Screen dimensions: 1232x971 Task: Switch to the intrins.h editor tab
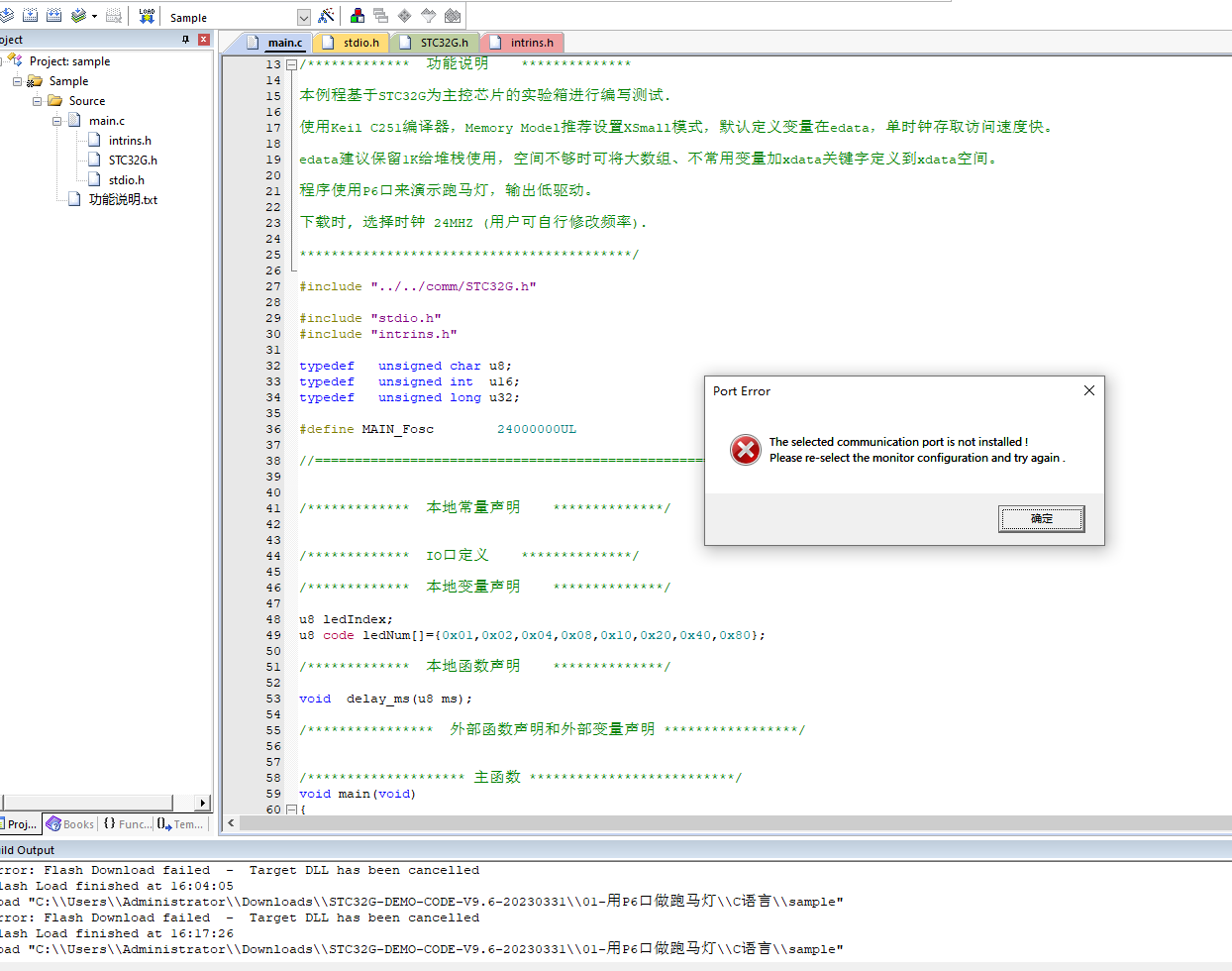[x=523, y=43]
